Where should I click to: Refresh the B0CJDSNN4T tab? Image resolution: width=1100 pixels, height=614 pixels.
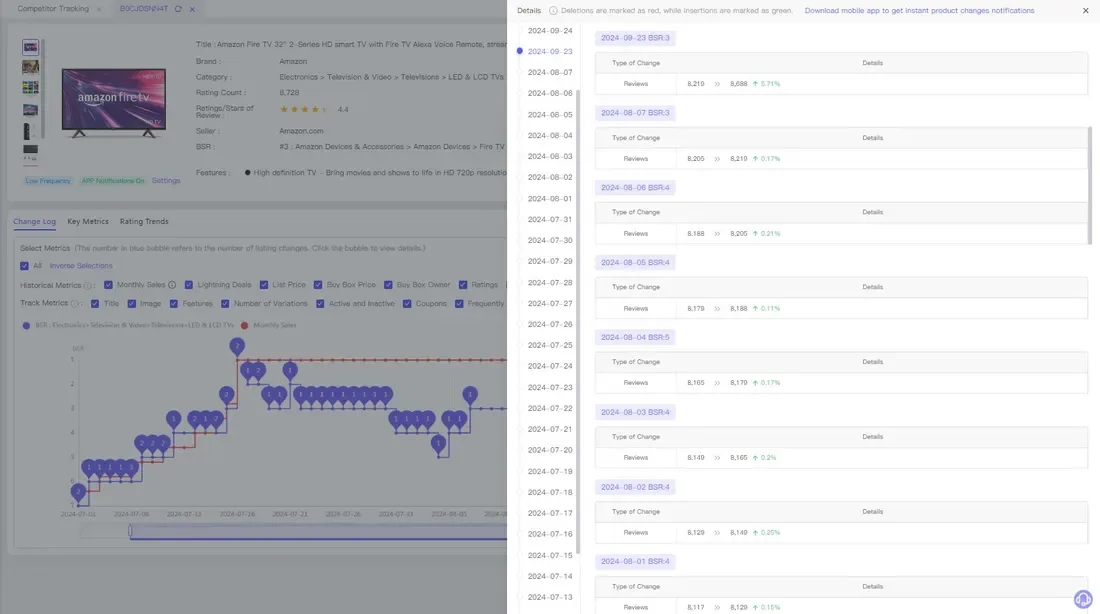tap(178, 9)
